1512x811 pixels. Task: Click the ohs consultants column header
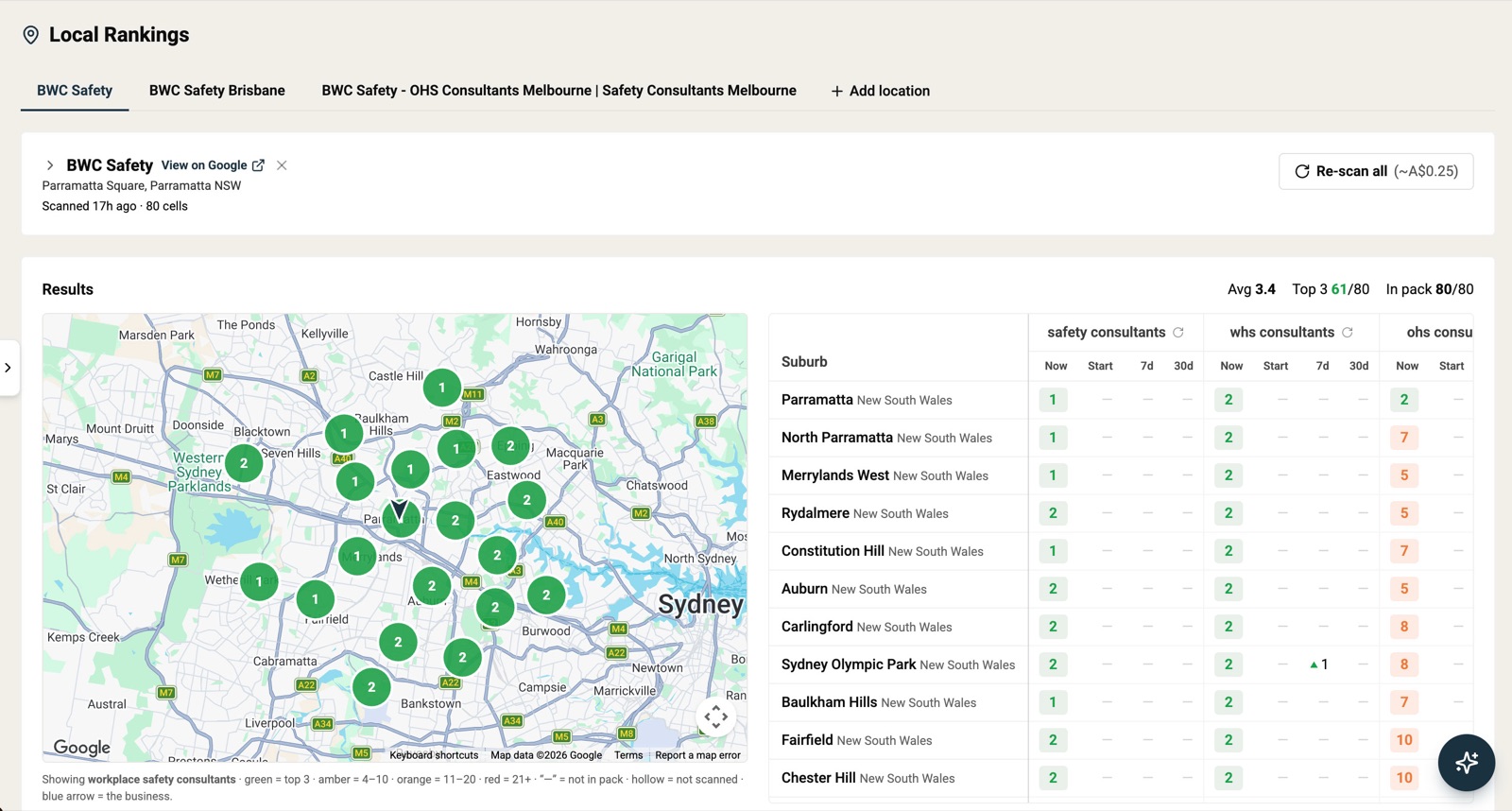point(1439,333)
